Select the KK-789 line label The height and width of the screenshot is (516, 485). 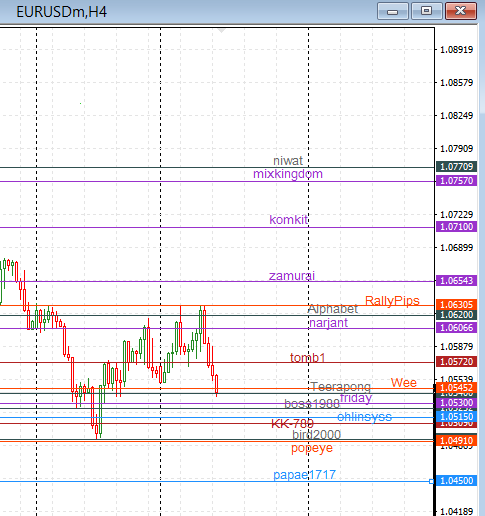292,424
